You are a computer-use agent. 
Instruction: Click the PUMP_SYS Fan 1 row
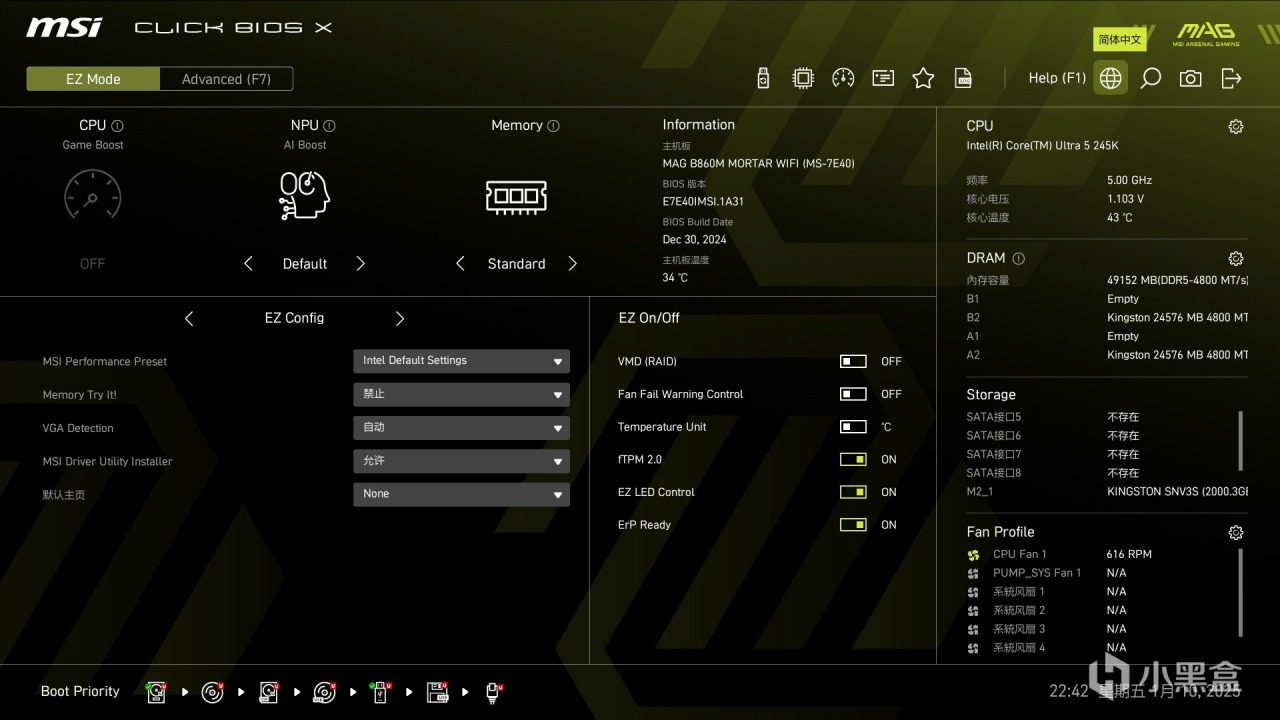(x=1101, y=573)
